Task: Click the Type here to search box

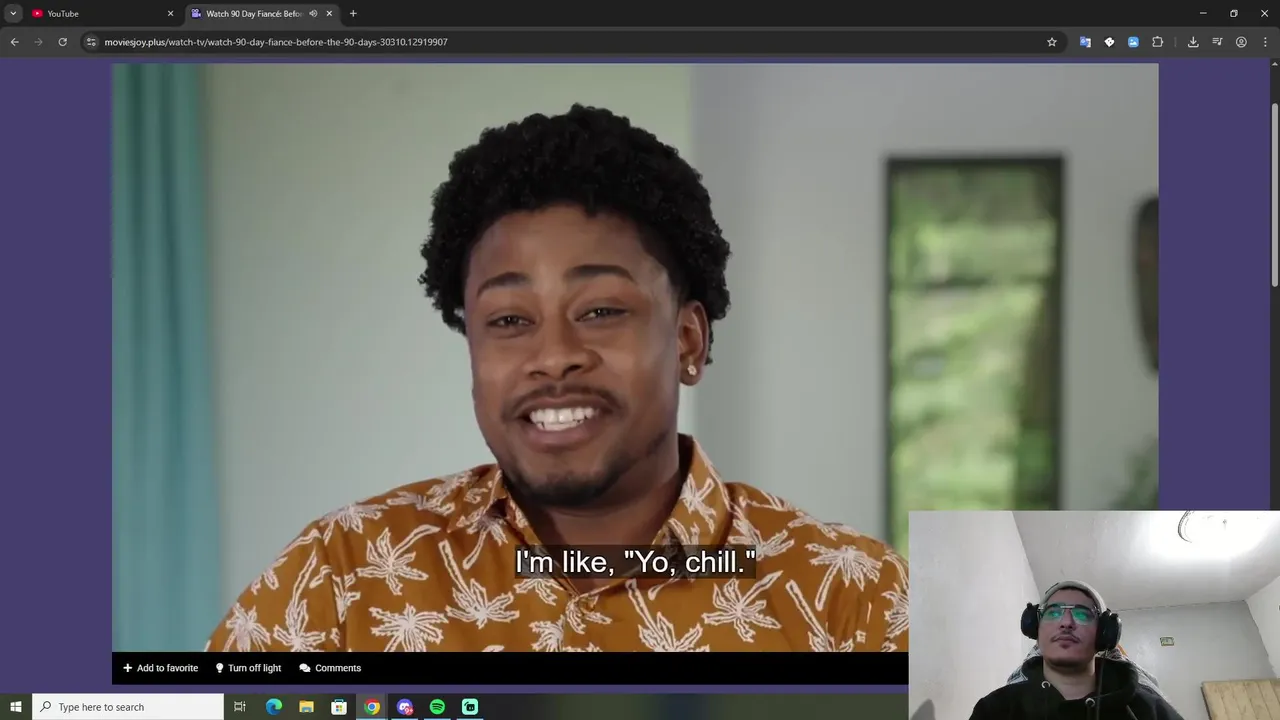Action: tap(128, 707)
